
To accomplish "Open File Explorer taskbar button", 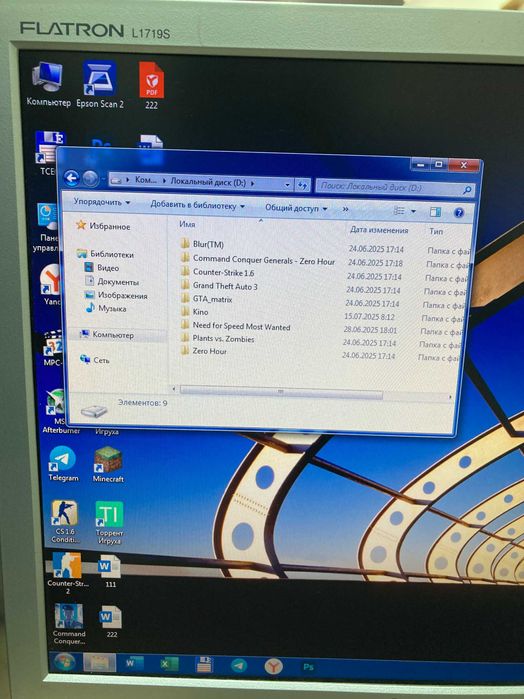I will coord(99,663).
